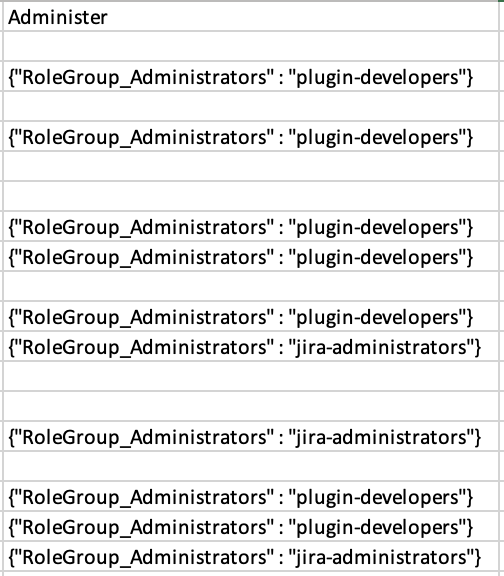Click the fifth plugin-developers cell

point(251,316)
